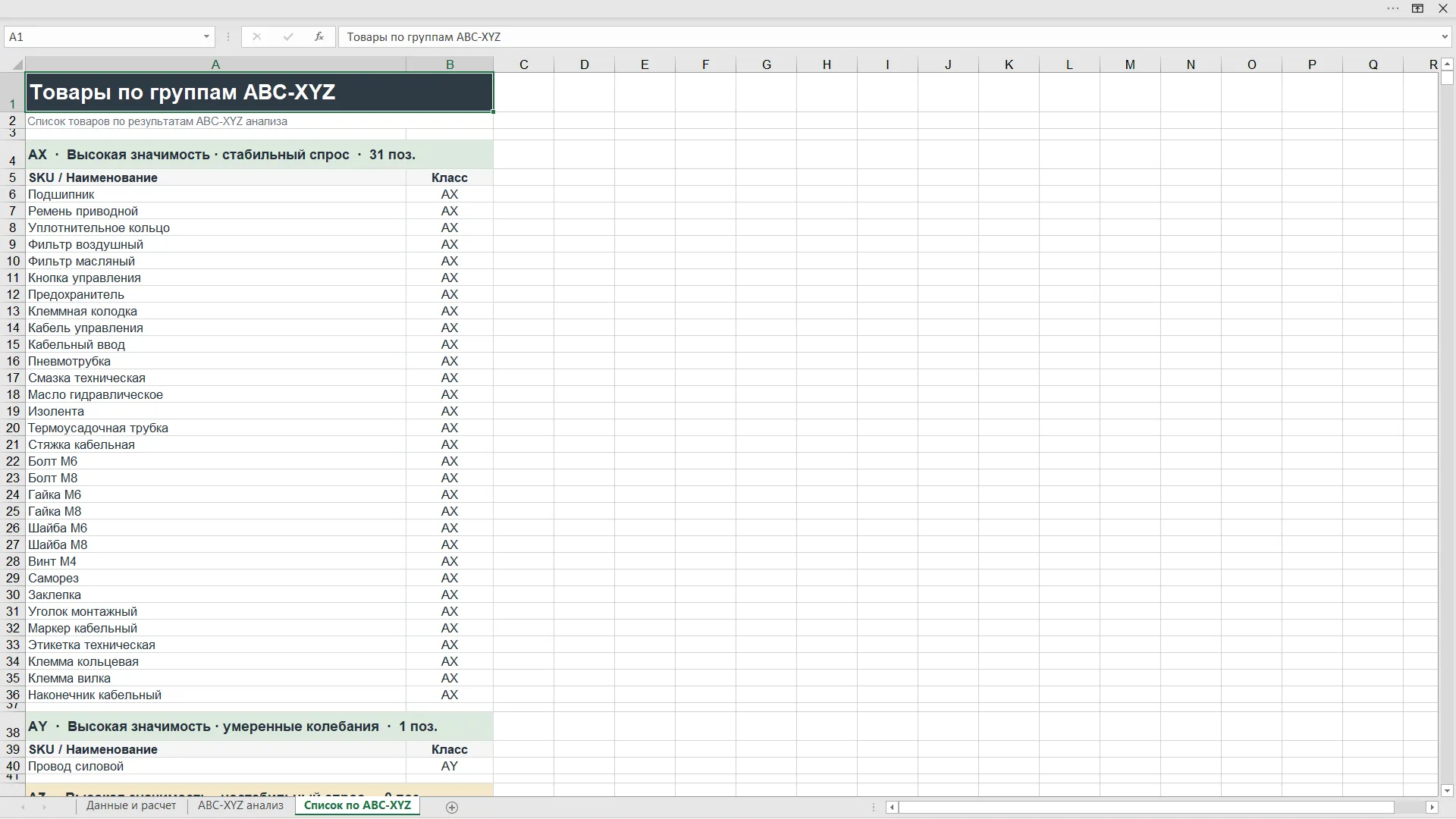Expand the Name Box dropdown
1456x819 pixels.
pyautogui.click(x=206, y=36)
